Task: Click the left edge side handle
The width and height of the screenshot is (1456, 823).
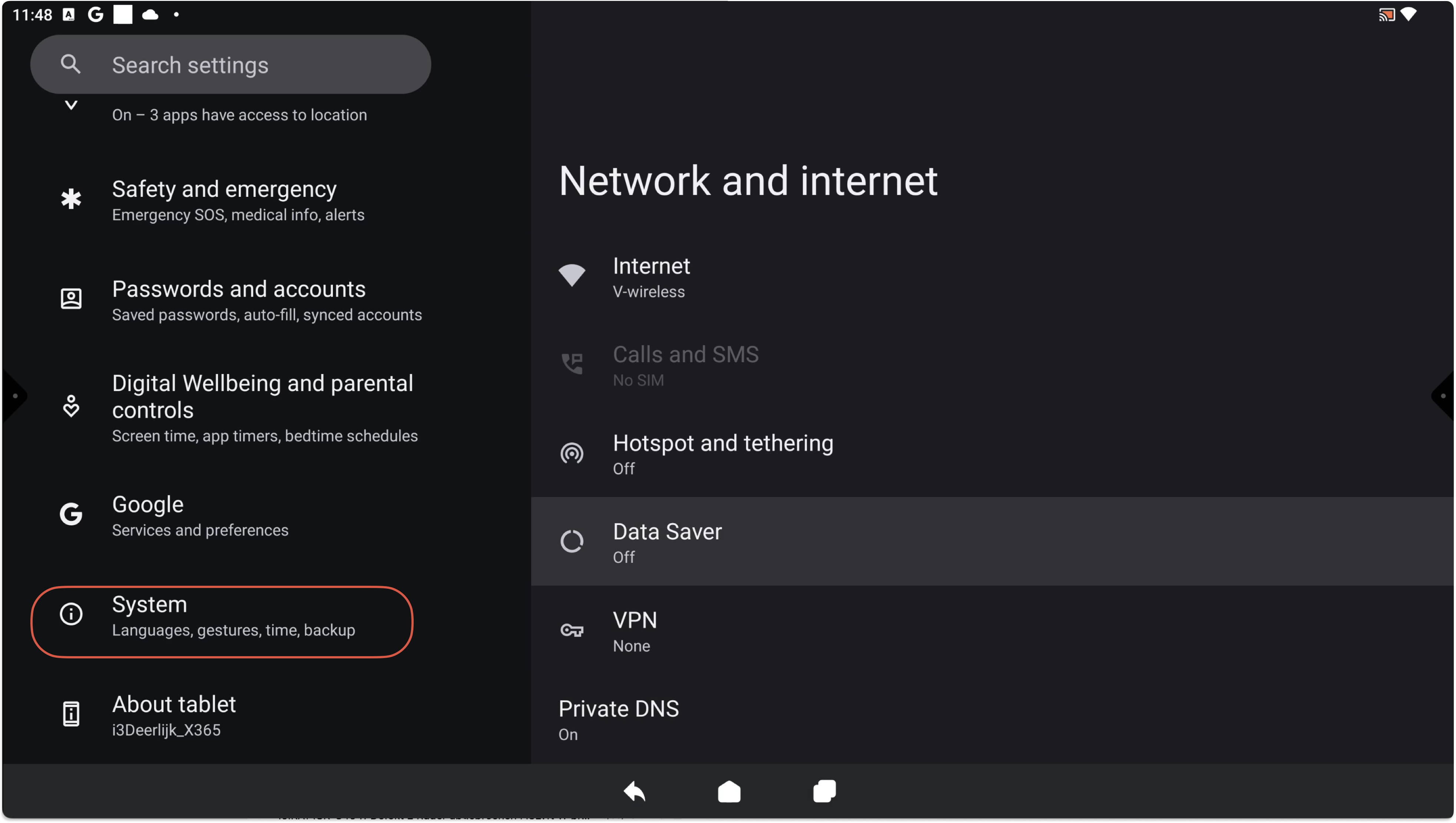Action: click(x=14, y=396)
